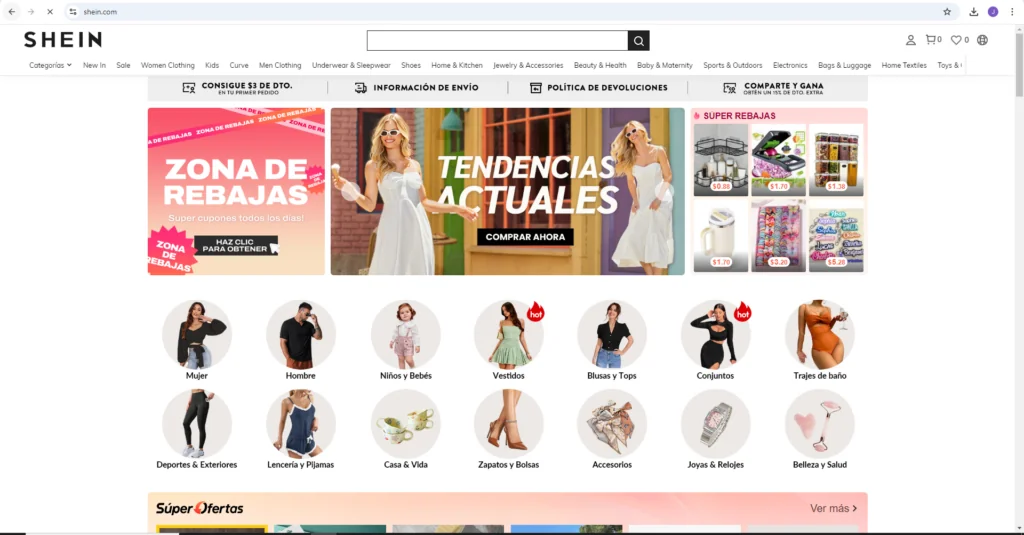Open Blusas y Tops category circle
Viewport: 1024px width, 535px height.
[611, 334]
